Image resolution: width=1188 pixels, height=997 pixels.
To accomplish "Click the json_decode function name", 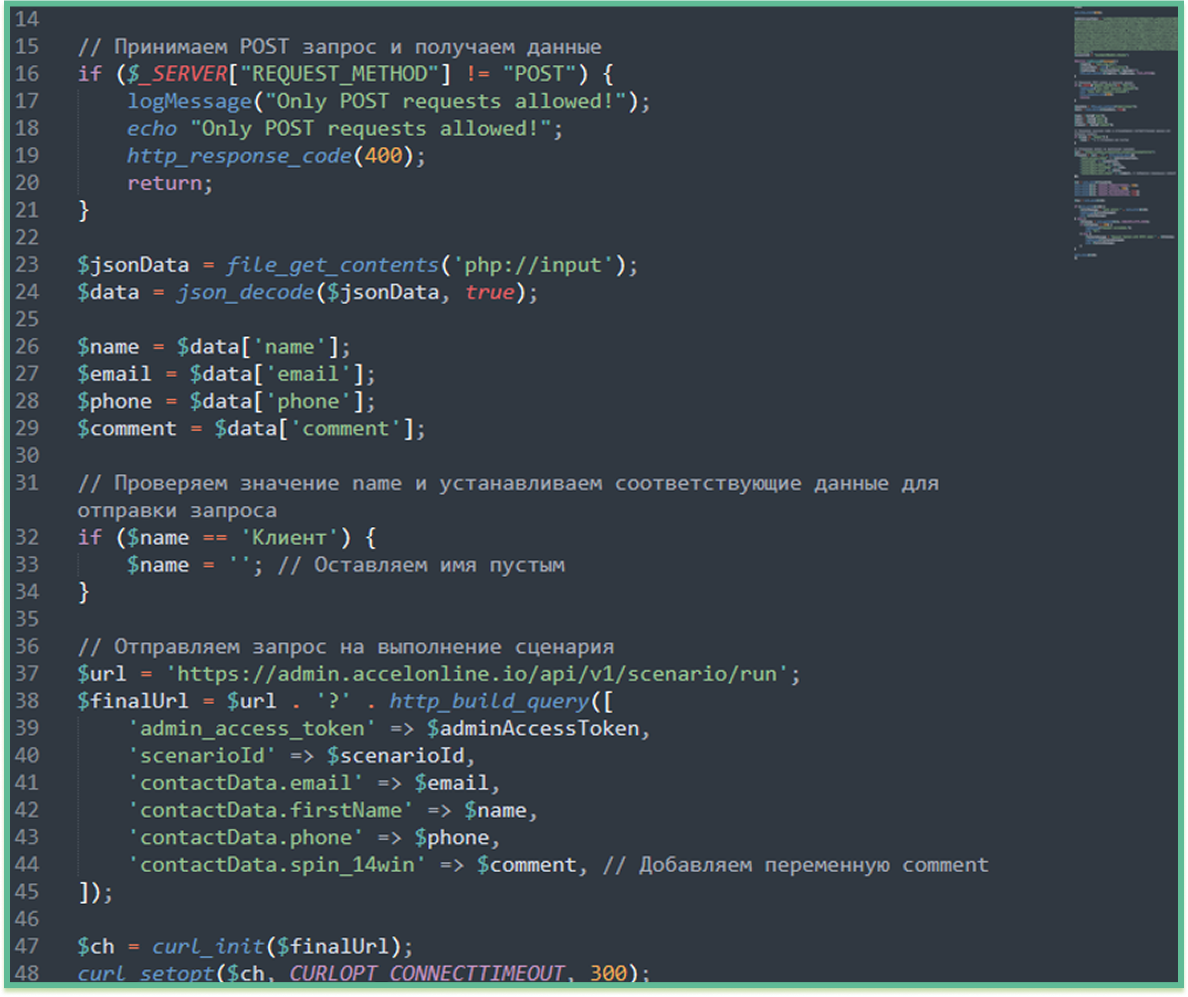I will [234, 293].
